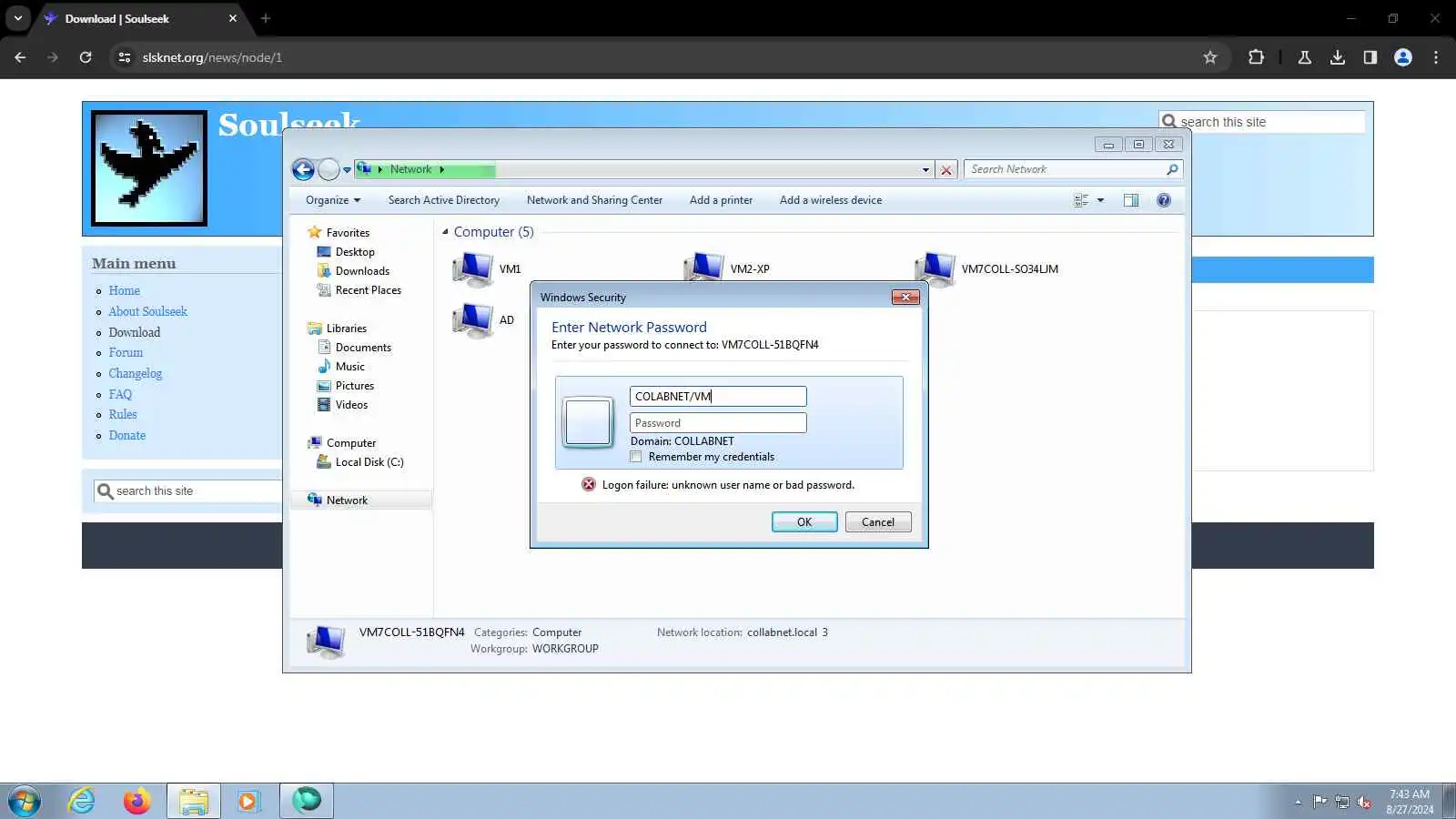Open Chrome downloads icon

pyautogui.click(x=1338, y=57)
